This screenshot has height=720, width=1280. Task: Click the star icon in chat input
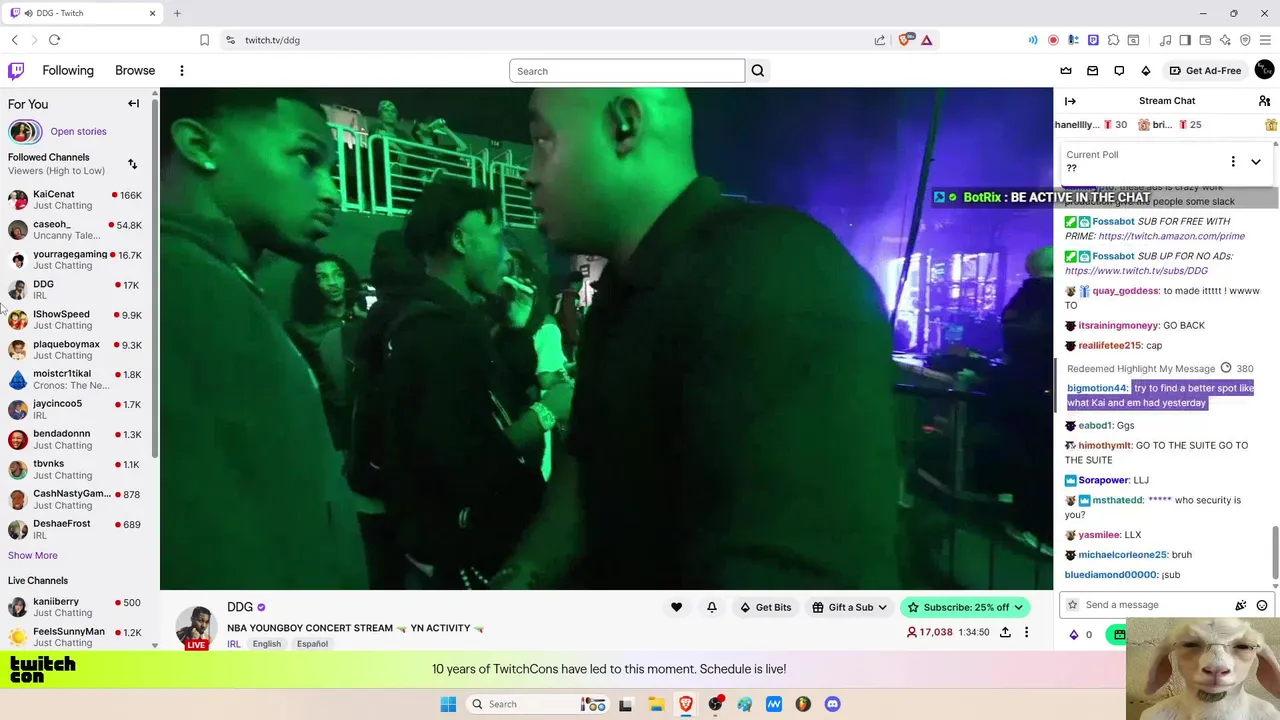click(1073, 605)
